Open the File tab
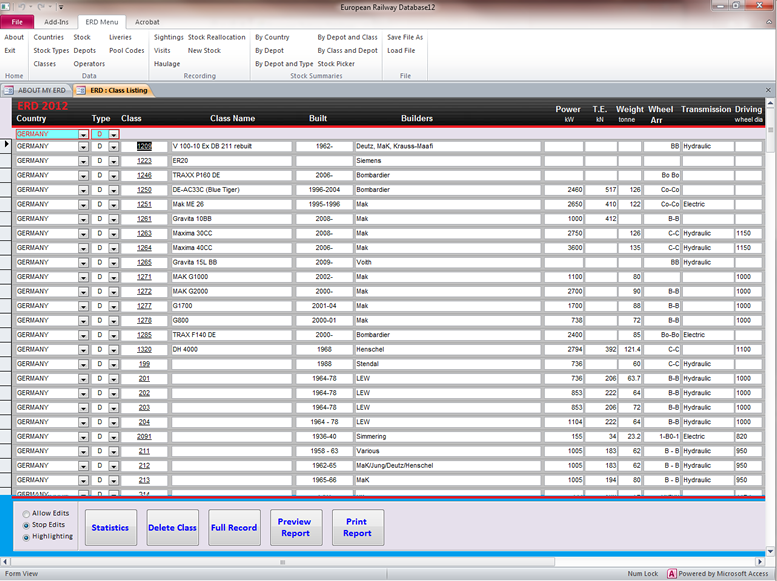777x581 pixels. click(x=17, y=22)
